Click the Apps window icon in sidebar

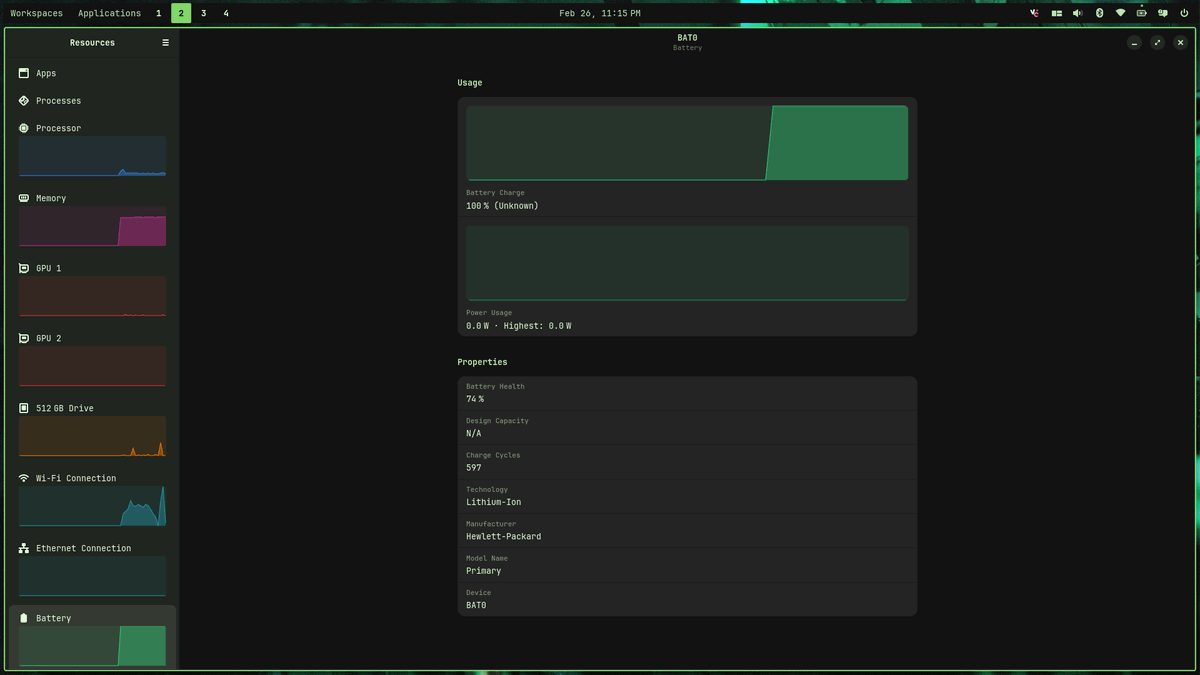[24, 73]
